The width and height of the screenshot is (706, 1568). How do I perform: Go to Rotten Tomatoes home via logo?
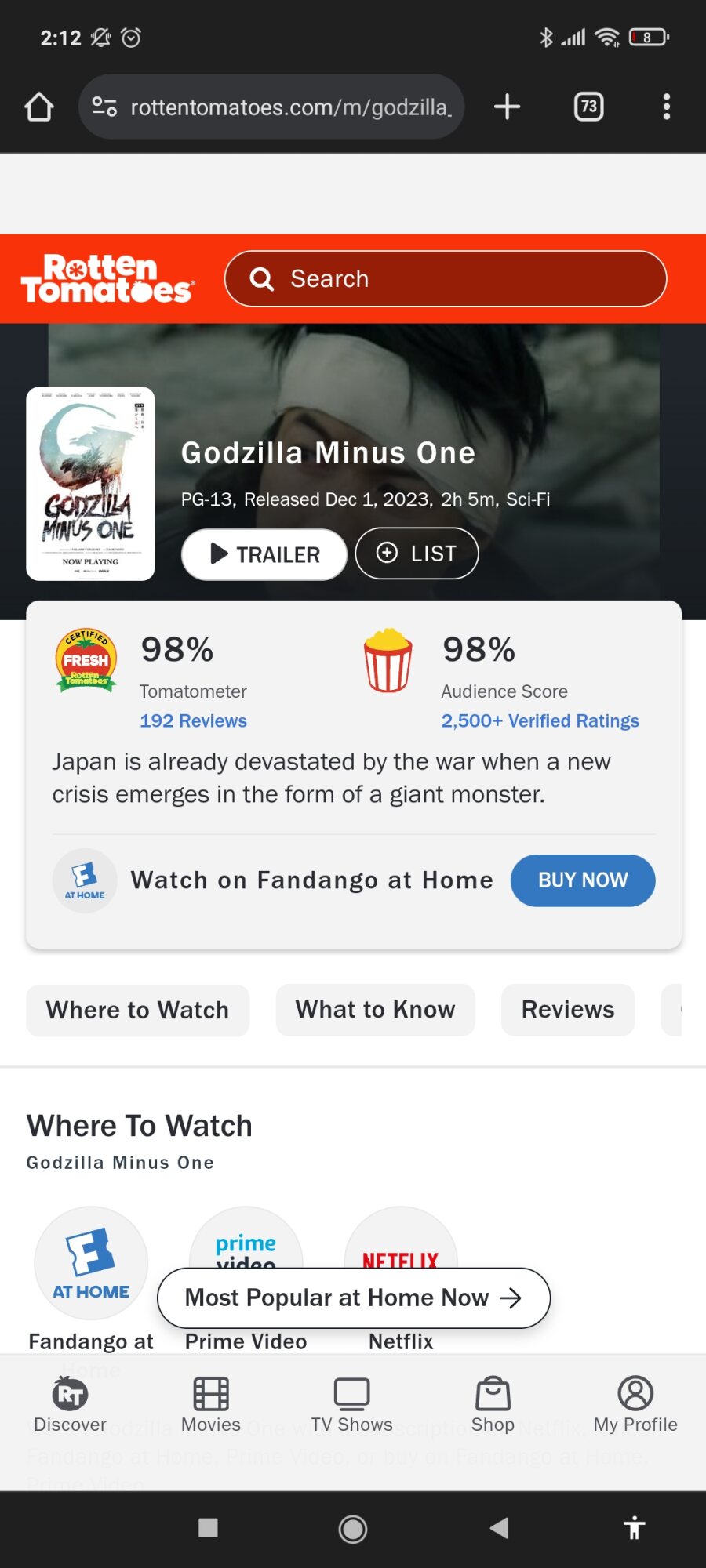107,279
